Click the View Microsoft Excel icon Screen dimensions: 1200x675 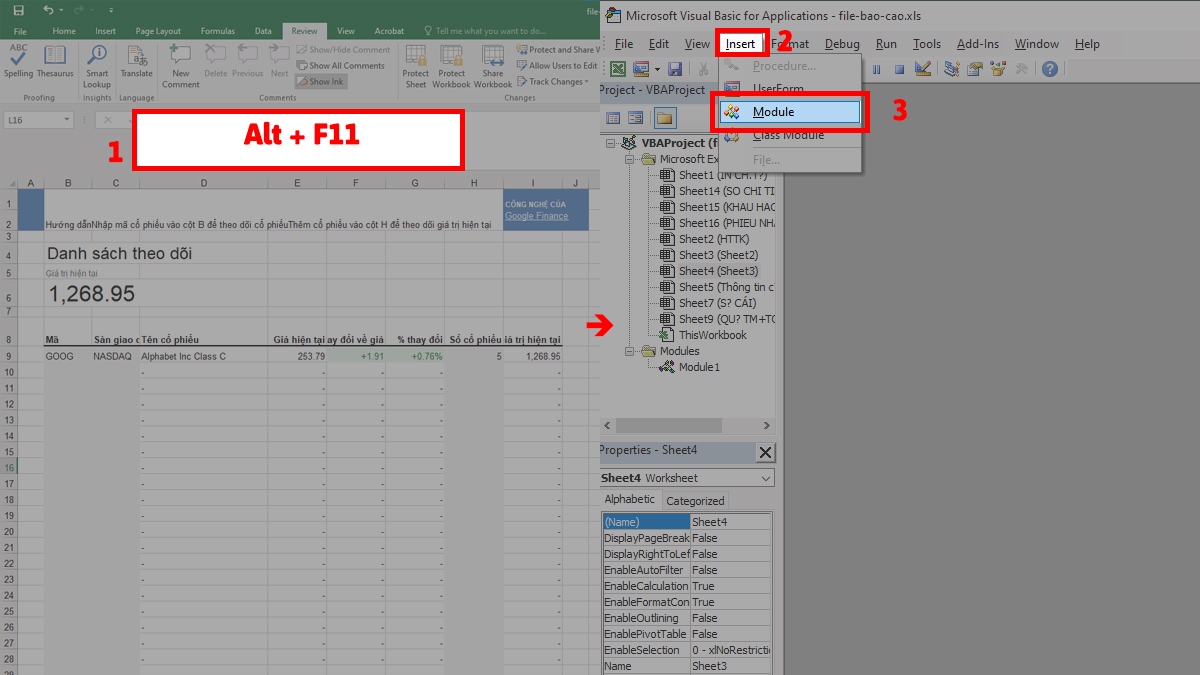pos(617,68)
